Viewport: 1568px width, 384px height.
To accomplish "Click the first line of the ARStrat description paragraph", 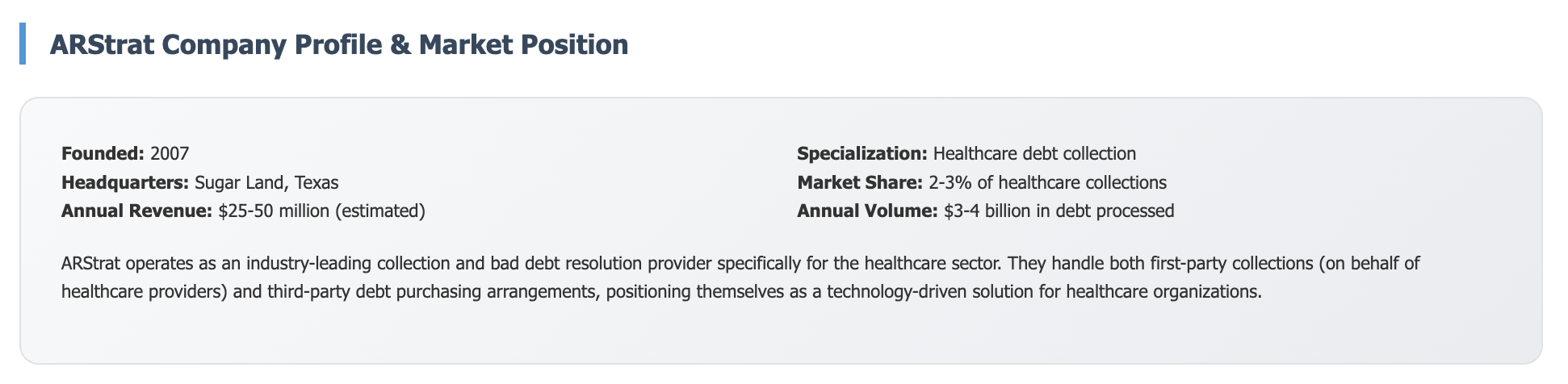I will tap(740, 263).
